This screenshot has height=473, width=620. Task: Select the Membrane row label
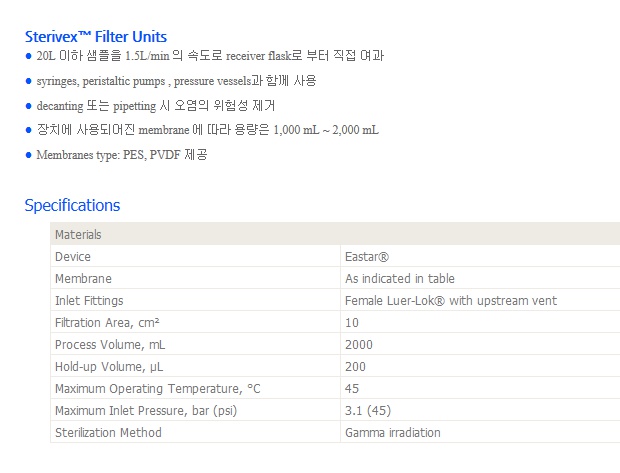[x=83, y=279]
